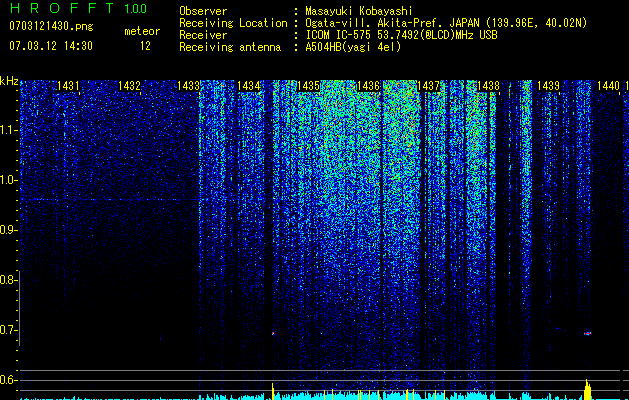The image size is (629, 400).
Task: Click the meteor count value 12
Action: [145, 46]
